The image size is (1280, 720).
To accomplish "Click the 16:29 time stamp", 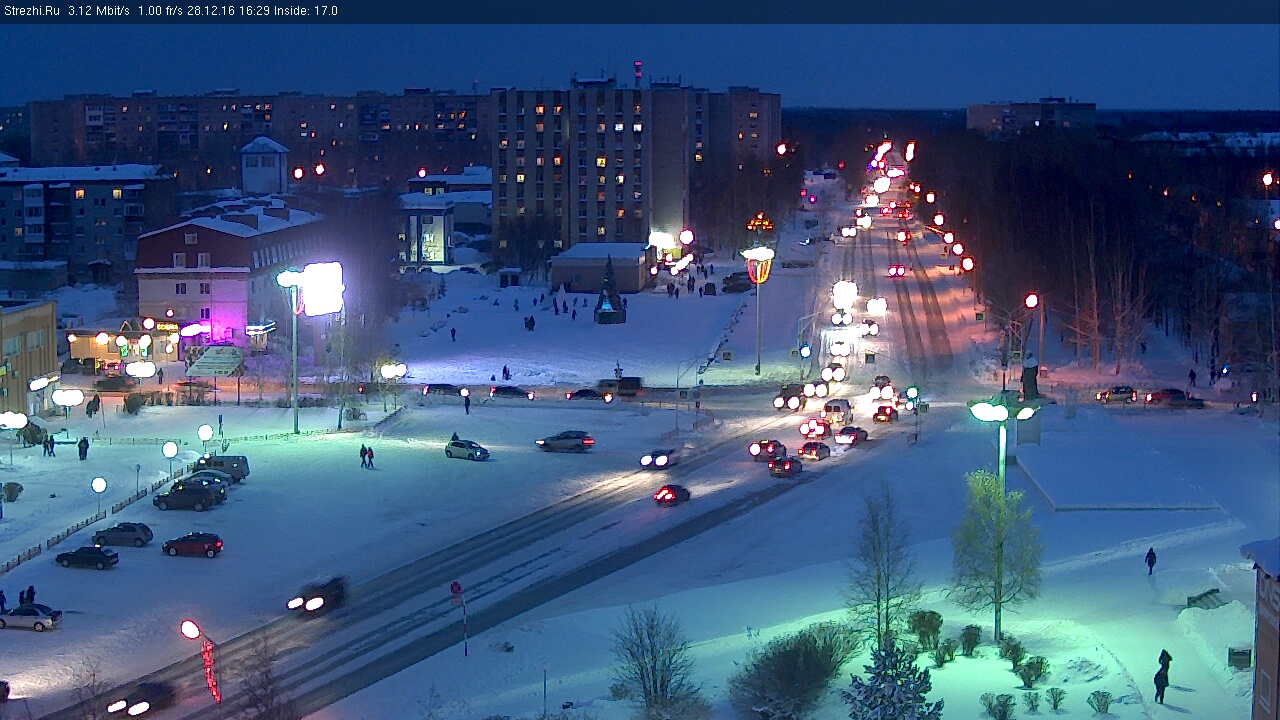I will pos(255,11).
